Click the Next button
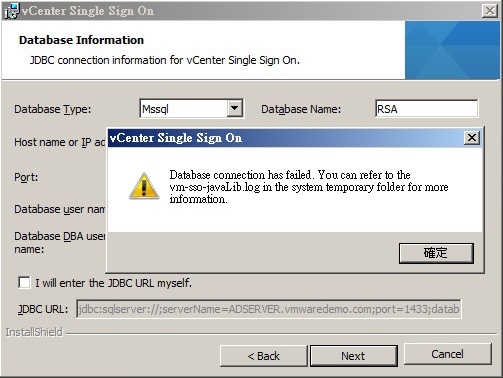The width and height of the screenshot is (503, 378). click(x=354, y=356)
